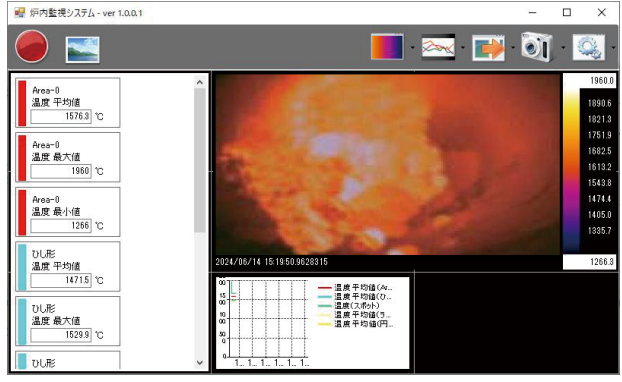Image resolution: width=622 pixels, height=382 pixels.
Task: Maximize the 炉内監視システム window
Action: click(567, 13)
